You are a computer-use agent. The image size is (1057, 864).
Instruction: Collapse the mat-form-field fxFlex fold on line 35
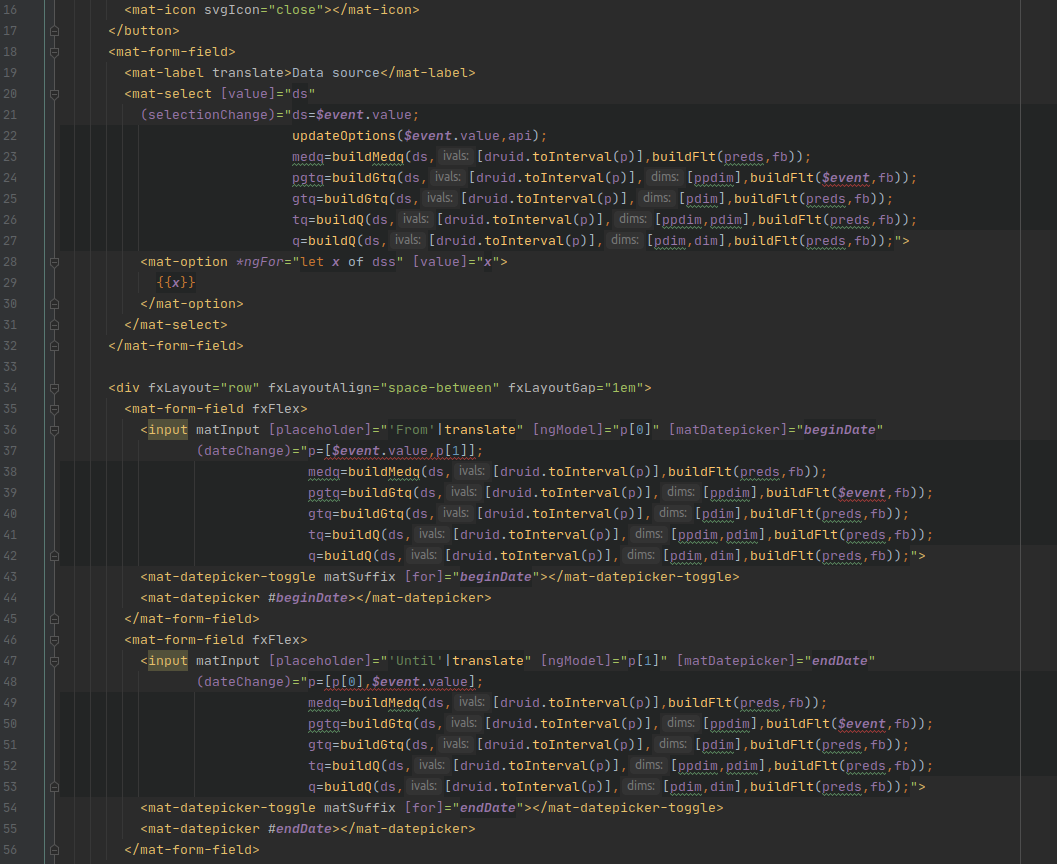click(x=55, y=409)
